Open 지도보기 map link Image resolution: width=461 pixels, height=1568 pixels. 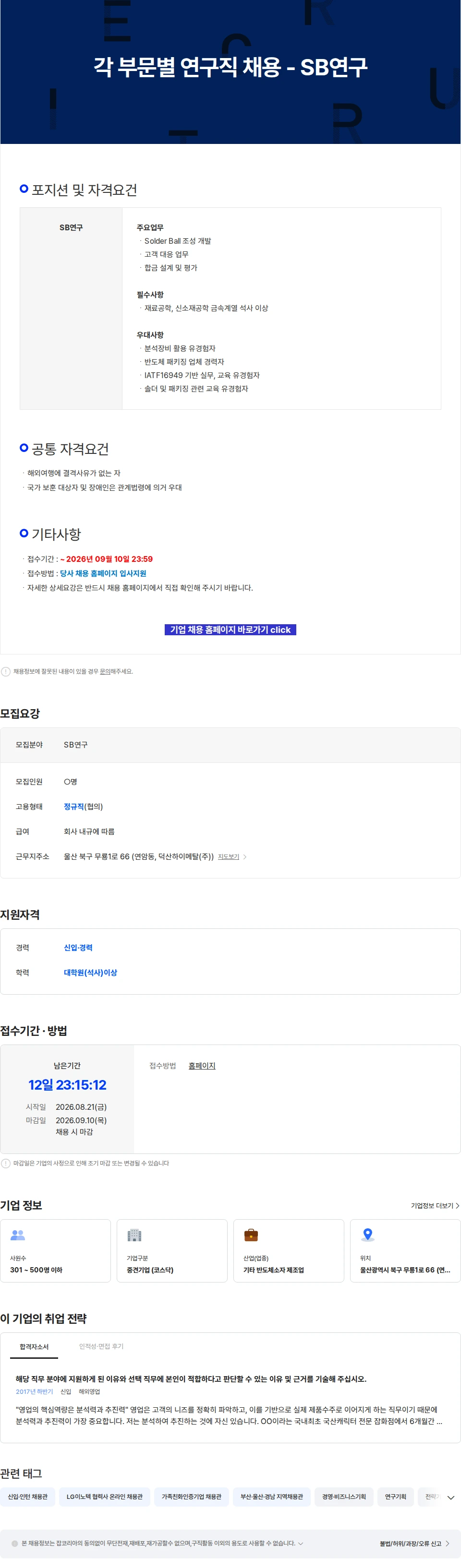coord(229,857)
